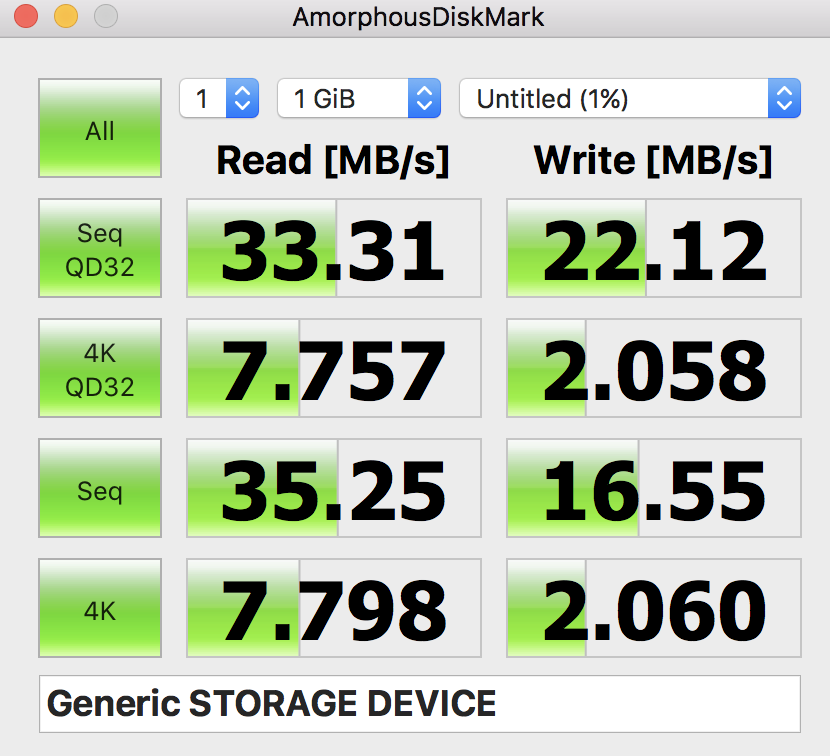This screenshot has height=756, width=830.
Task: Run the 4K test
Action: [x=100, y=608]
